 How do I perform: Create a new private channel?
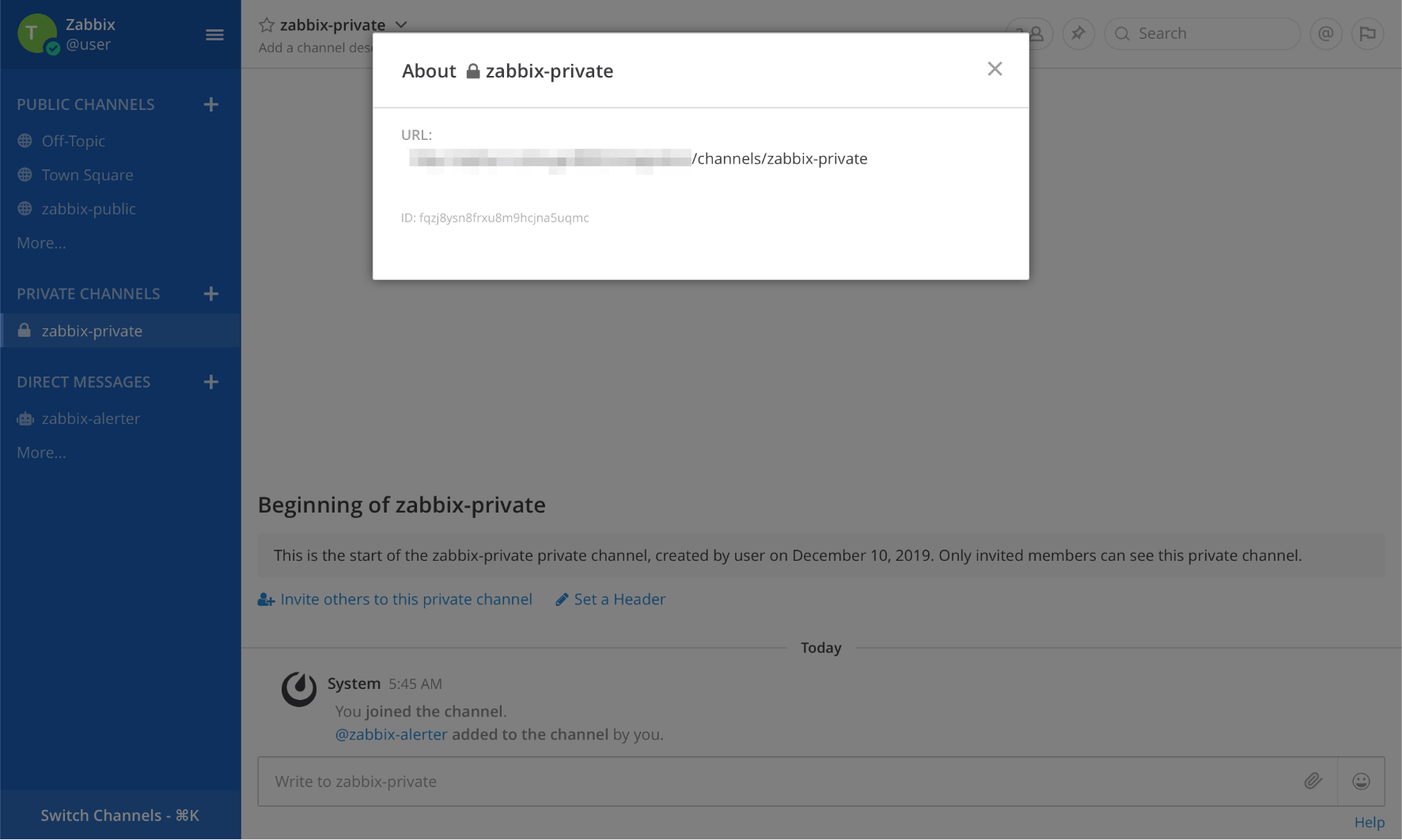pos(210,294)
